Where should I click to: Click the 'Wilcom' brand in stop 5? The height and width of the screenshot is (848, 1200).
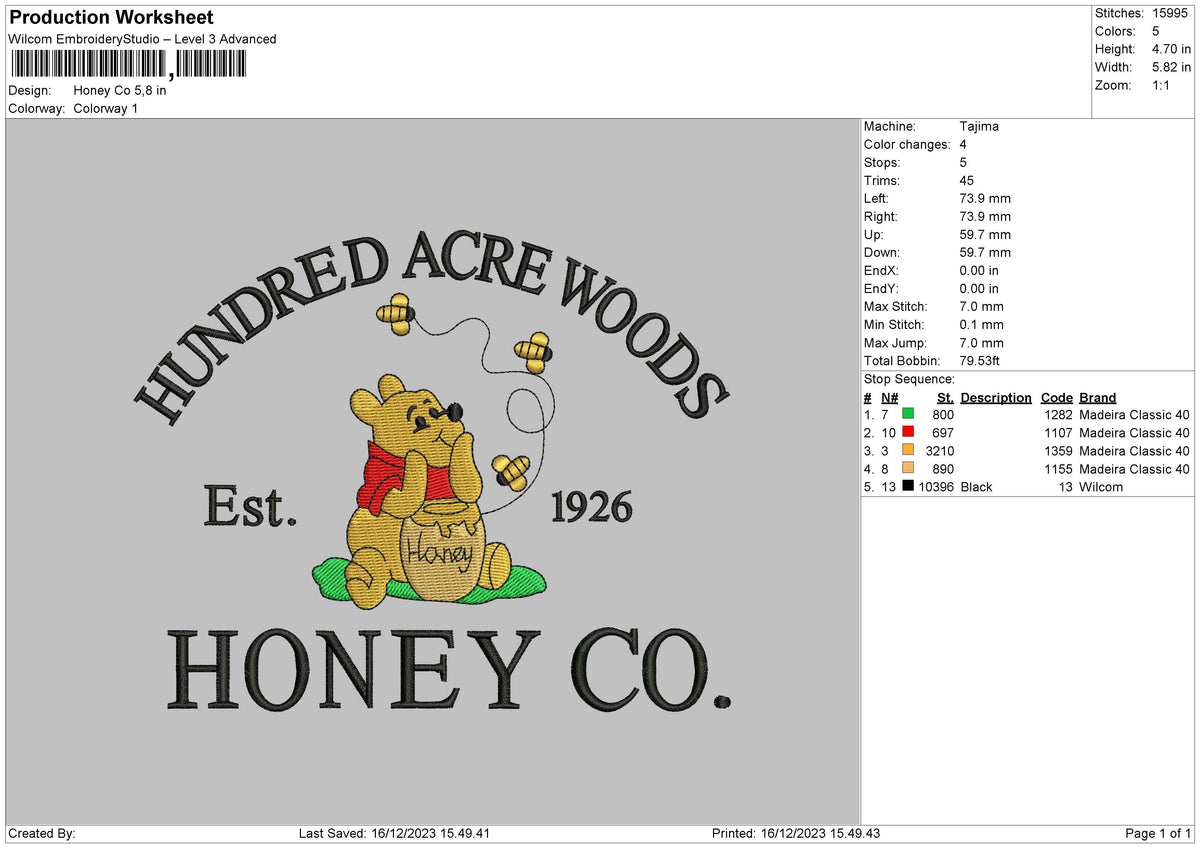1101,487
